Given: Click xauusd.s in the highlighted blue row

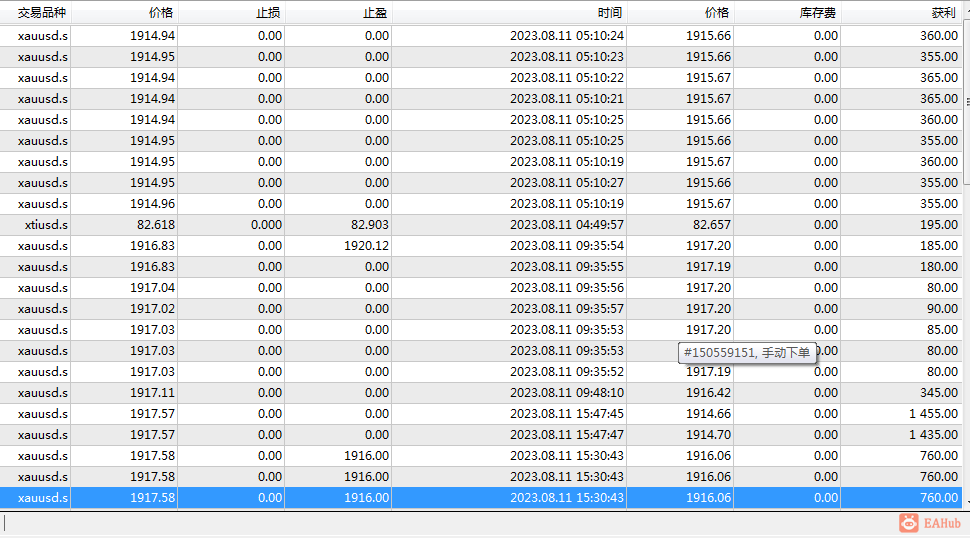Looking at the screenshot, I should [x=43, y=498].
